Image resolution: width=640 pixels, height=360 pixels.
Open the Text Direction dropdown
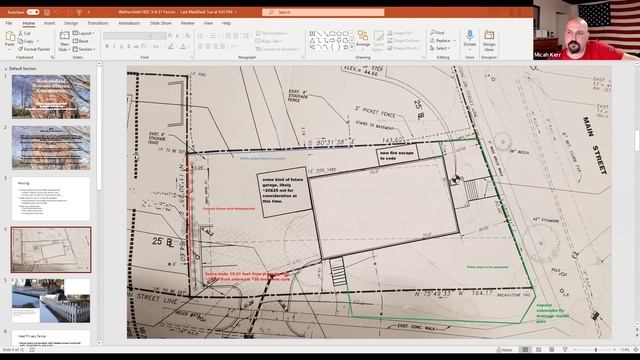coord(272,33)
